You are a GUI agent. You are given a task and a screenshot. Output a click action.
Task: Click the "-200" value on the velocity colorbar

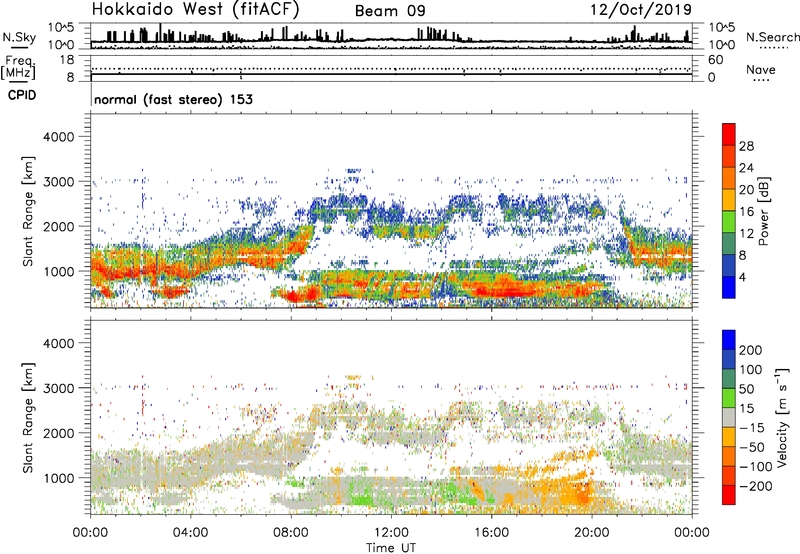[756, 486]
